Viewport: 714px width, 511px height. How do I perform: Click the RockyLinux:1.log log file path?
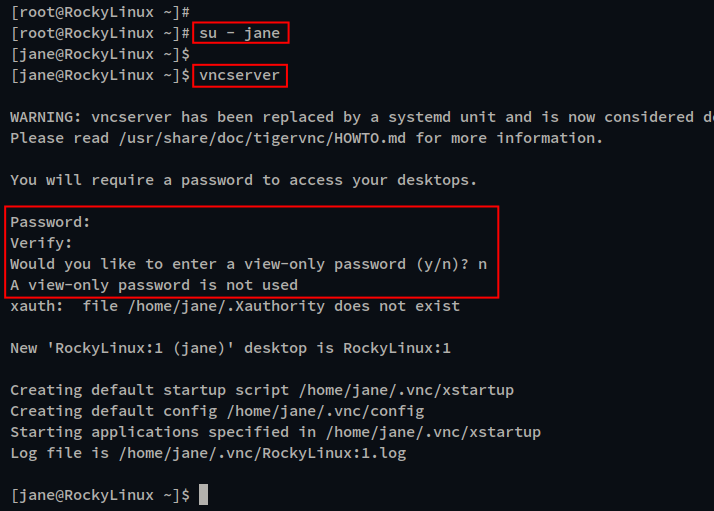click(262, 453)
